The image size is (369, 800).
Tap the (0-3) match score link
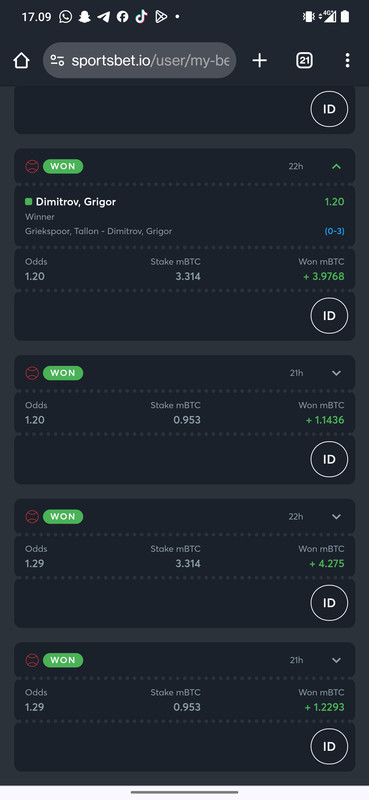click(x=334, y=231)
